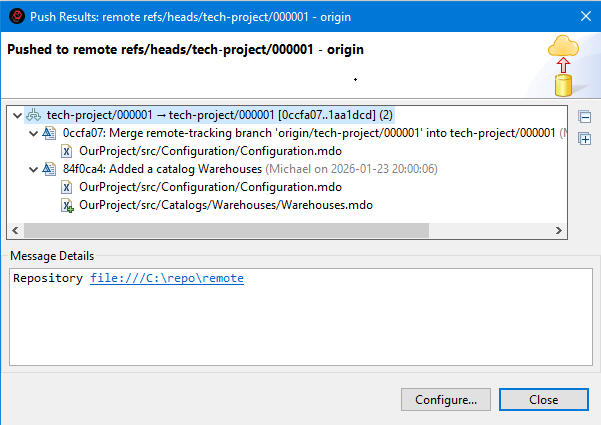Click the Configure... button
This screenshot has height=425, width=601.
coord(445,399)
